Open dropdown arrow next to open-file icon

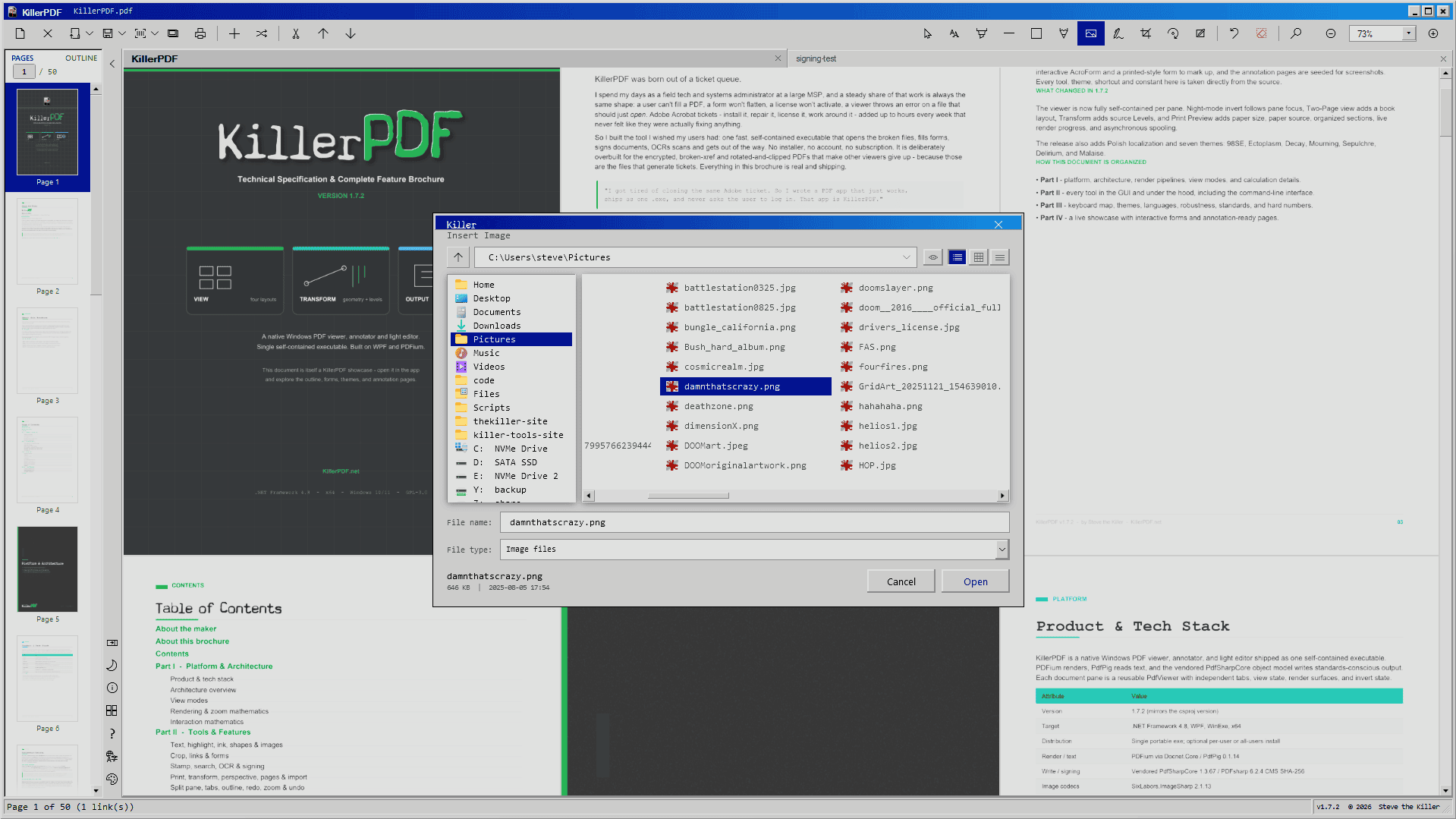[90, 33]
